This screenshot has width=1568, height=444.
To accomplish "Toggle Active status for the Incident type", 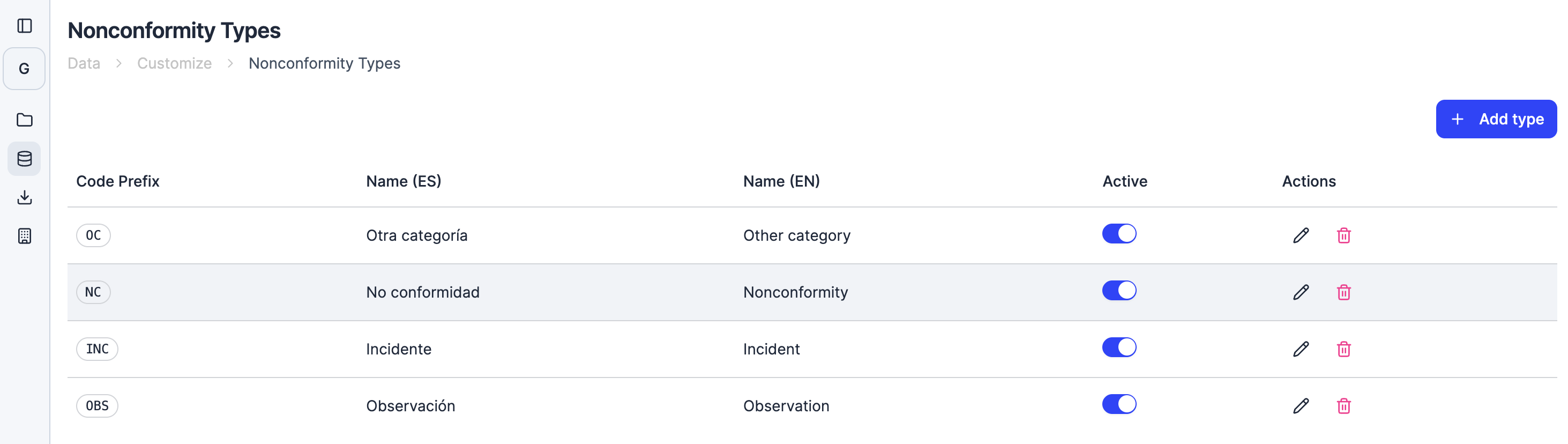I will (1119, 347).
